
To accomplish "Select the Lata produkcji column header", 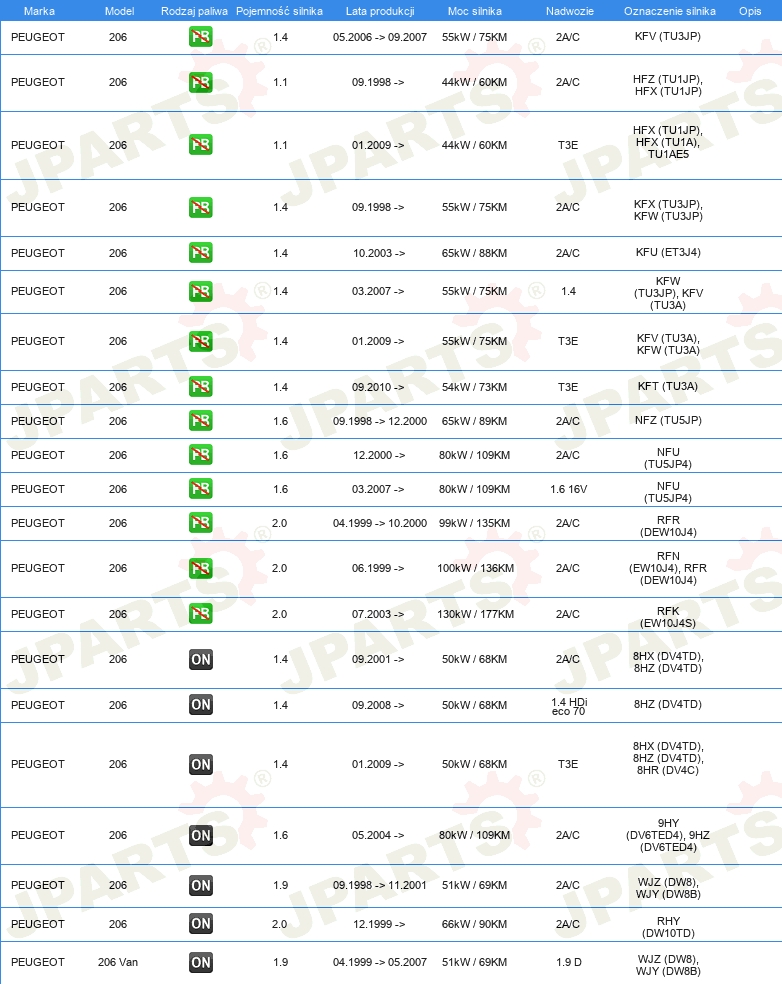I will point(380,11).
